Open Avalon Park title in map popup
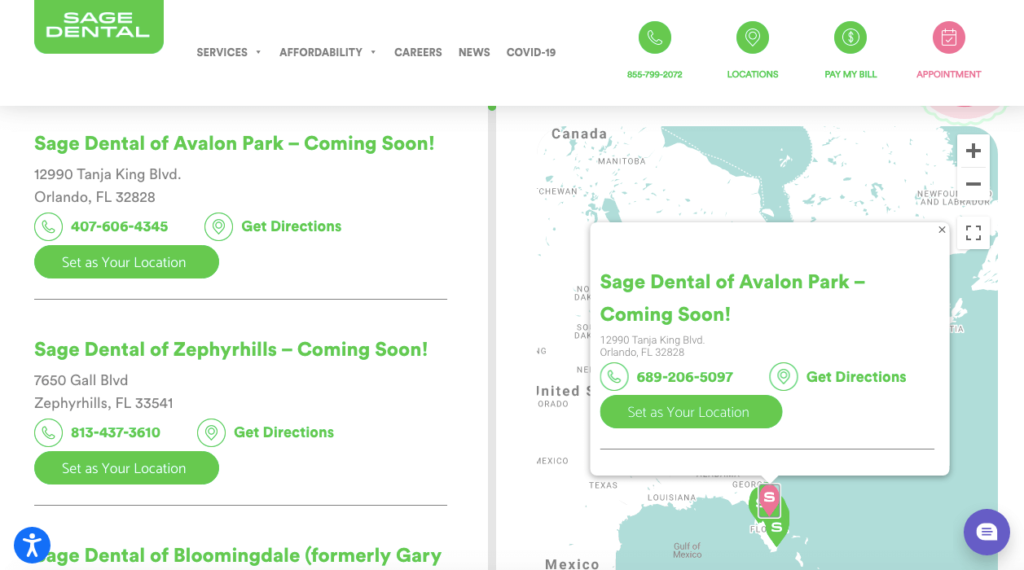The width and height of the screenshot is (1024, 570). pyautogui.click(x=732, y=298)
